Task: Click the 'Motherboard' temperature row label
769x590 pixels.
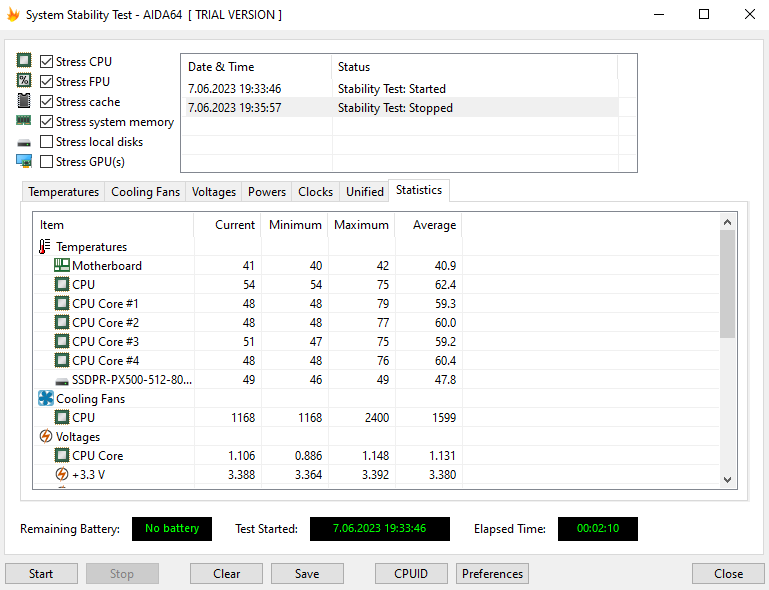Action: 107,265
